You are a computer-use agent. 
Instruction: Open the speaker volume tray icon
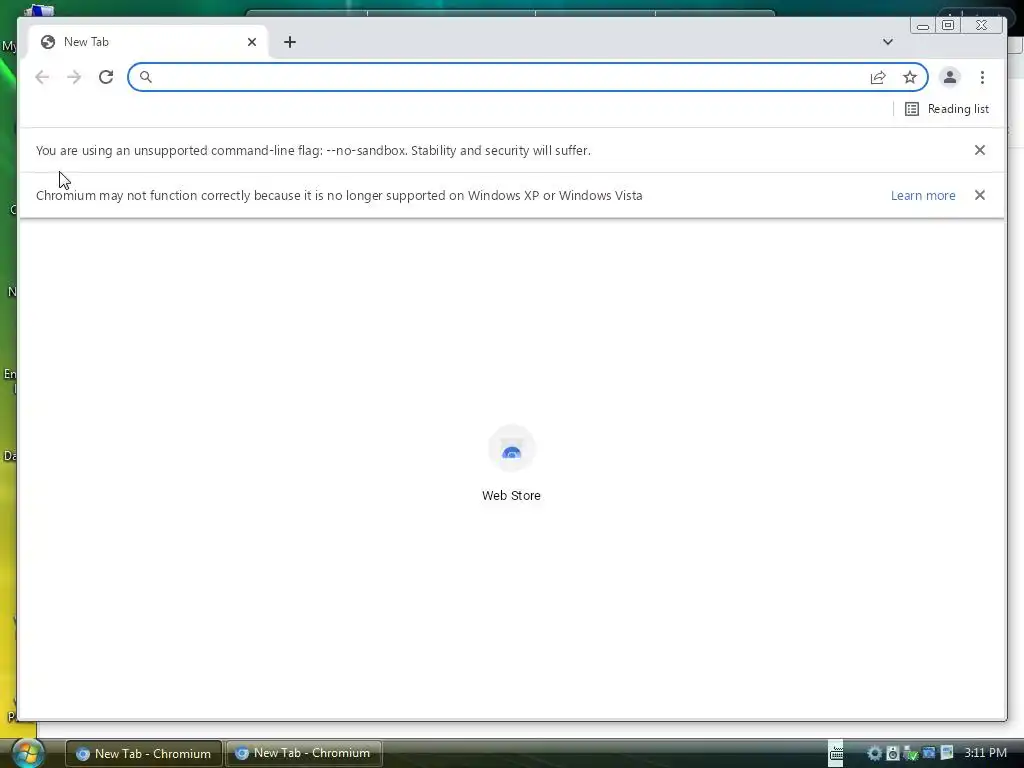[x=893, y=754]
